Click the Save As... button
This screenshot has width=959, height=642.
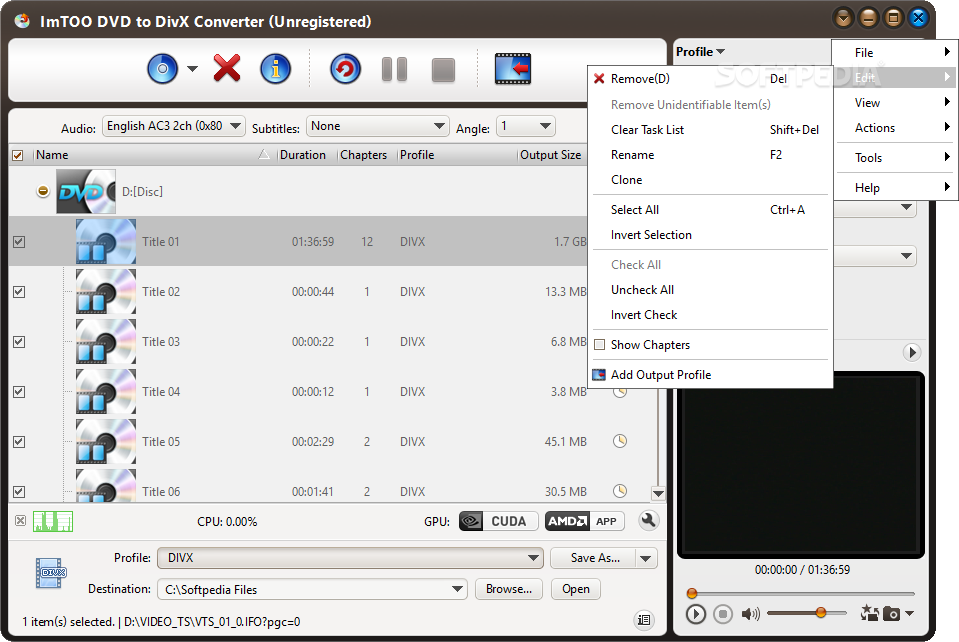(x=594, y=558)
